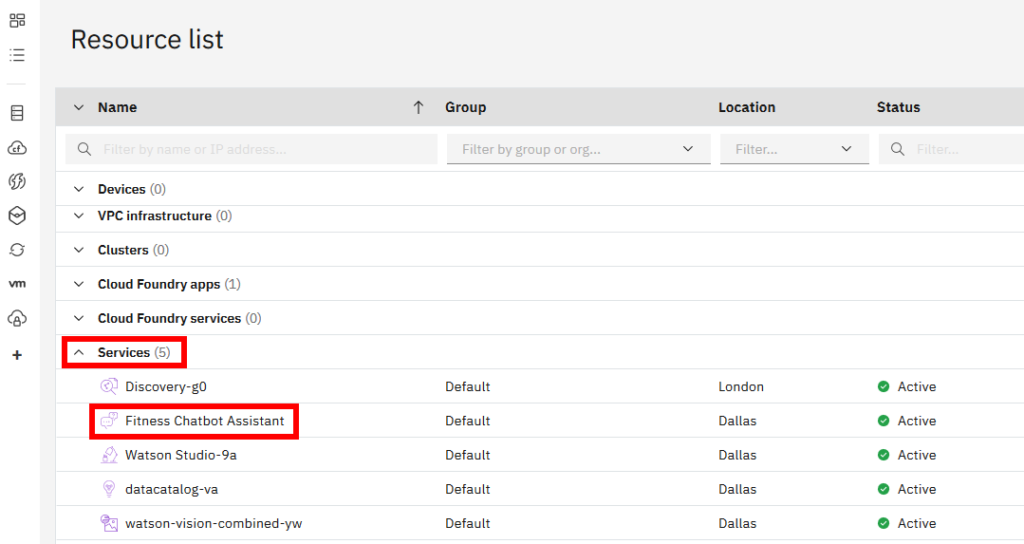Viewport: 1024px width, 544px height.
Task: Open the watson-vision-combined-yw service
Action: click(x=214, y=523)
